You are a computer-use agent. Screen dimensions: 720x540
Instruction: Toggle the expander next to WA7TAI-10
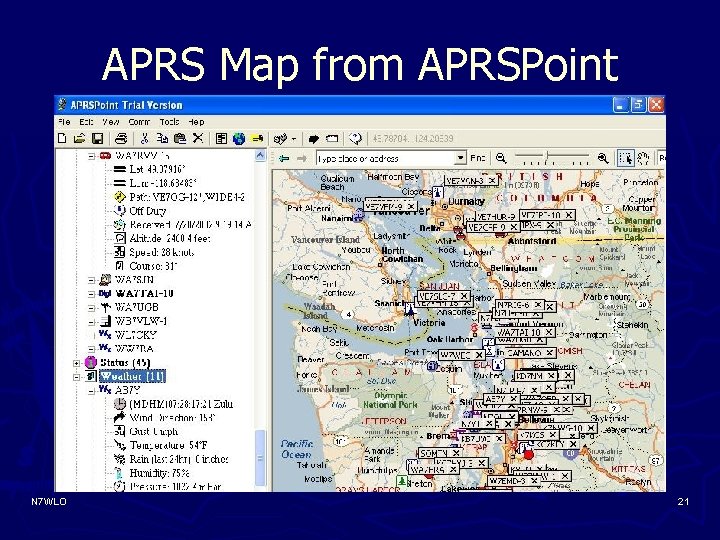[x=91, y=294]
